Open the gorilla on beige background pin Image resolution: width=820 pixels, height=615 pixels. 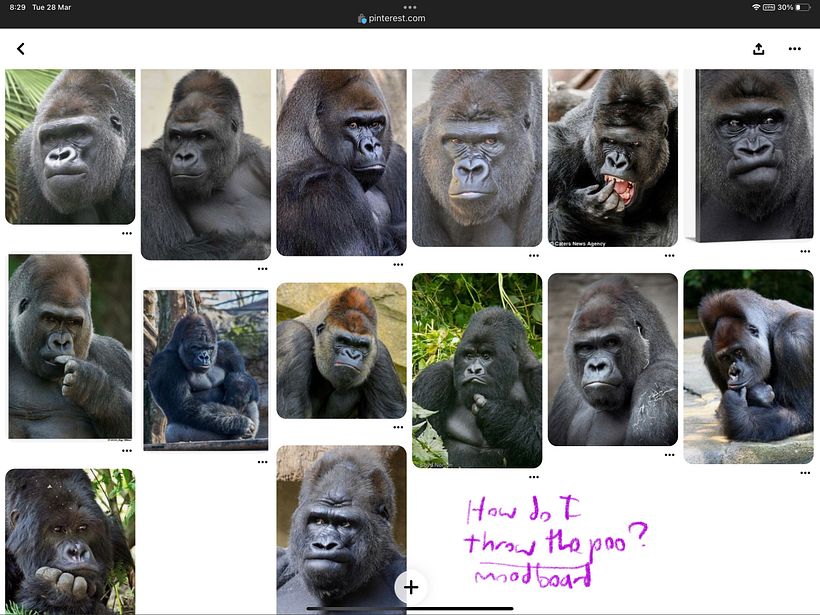(x=206, y=164)
